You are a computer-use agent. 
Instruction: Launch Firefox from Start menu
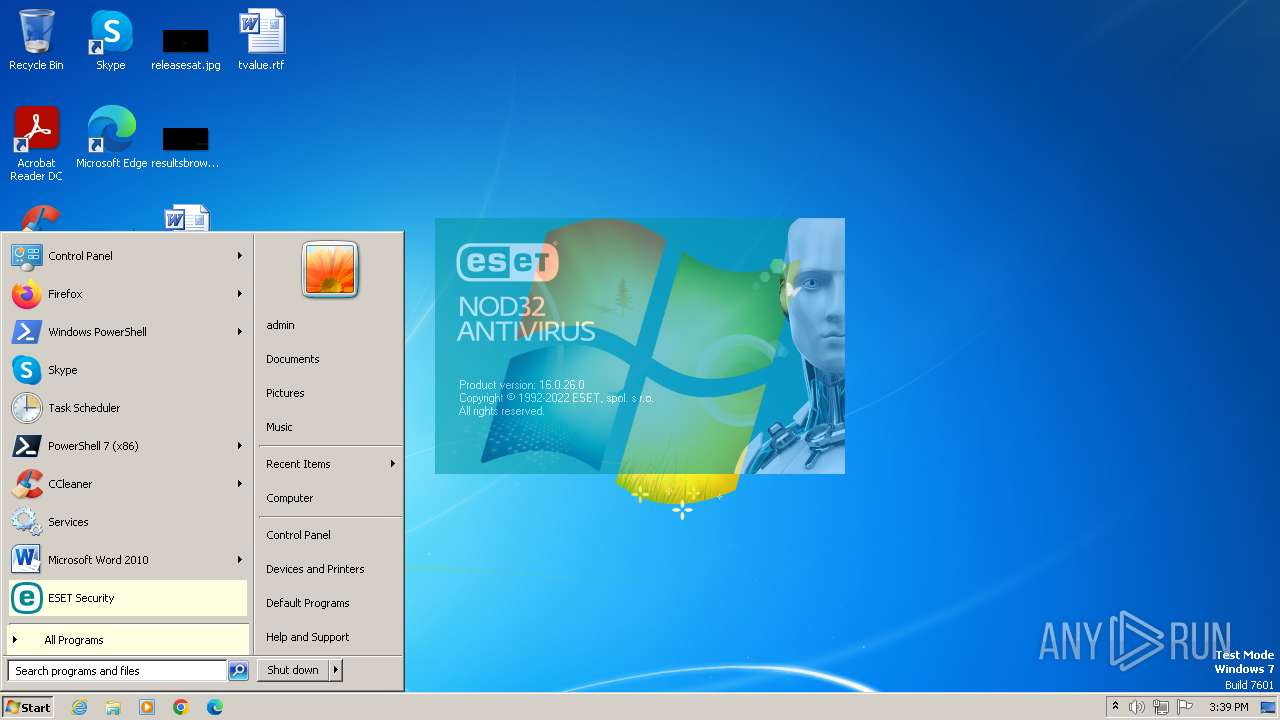127,294
